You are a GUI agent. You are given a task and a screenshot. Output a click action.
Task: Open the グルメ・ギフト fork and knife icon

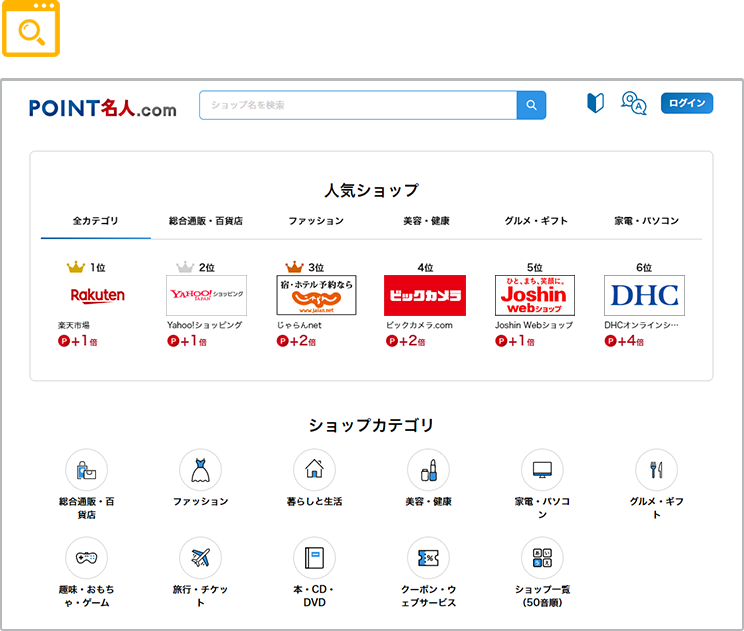click(x=657, y=470)
